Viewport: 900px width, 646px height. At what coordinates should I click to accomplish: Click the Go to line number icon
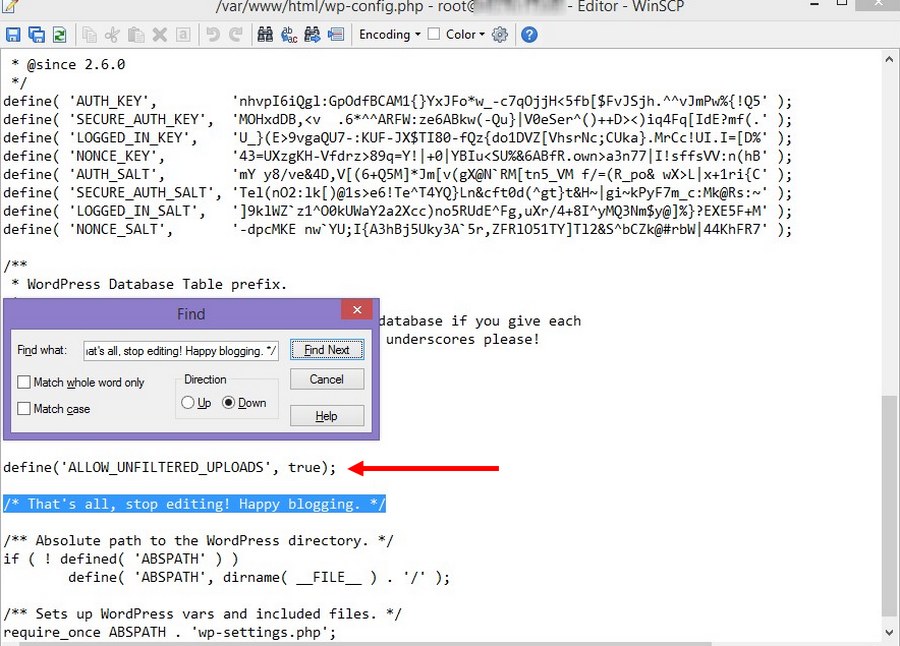click(335, 34)
